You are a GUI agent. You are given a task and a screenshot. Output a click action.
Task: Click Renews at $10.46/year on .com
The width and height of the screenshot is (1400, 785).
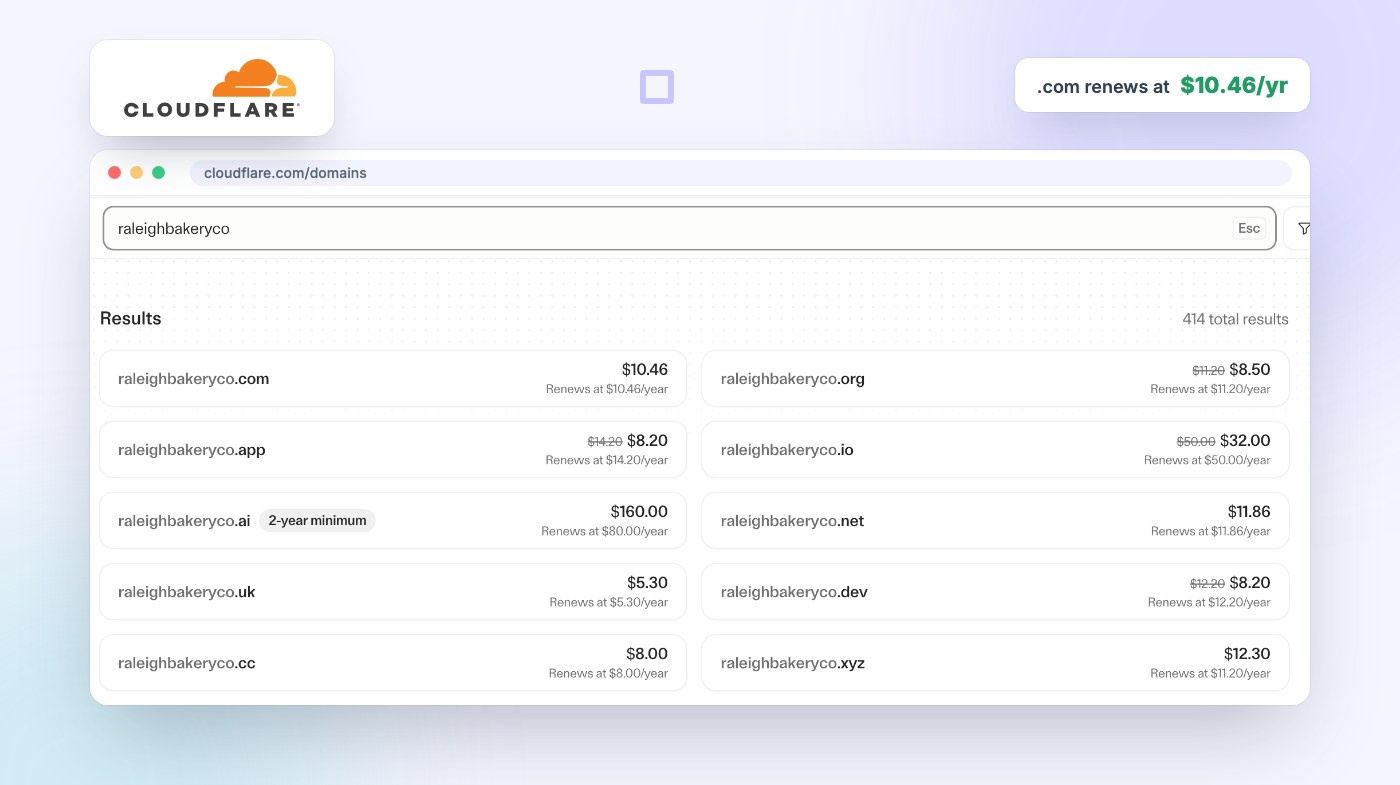click(x=606, y=390)
